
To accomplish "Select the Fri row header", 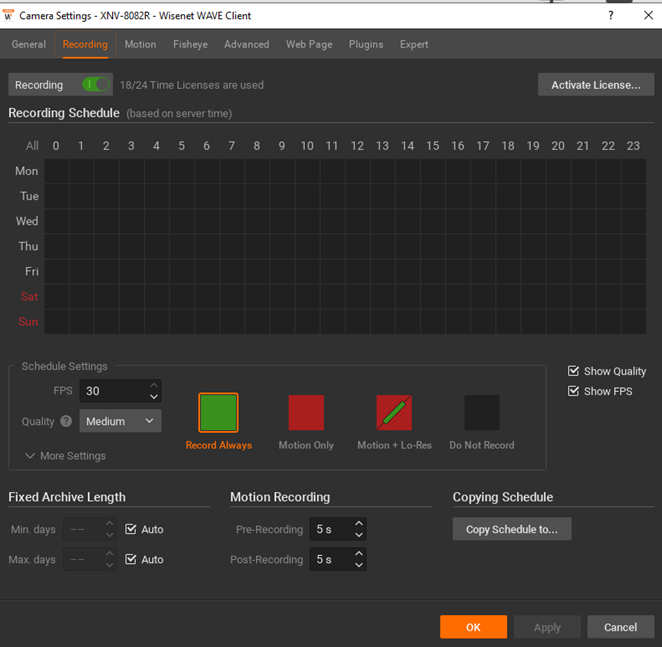I will (32, 271).
